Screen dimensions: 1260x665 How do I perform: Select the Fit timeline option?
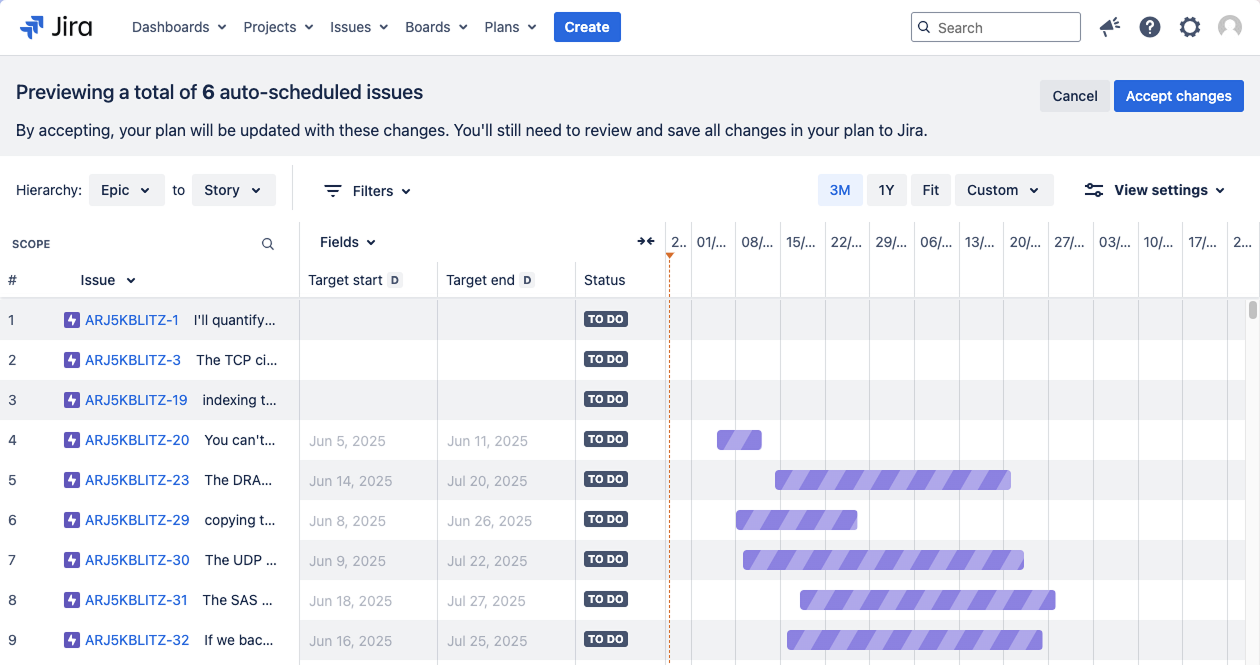pyautogui.click(x=930, y=190)
